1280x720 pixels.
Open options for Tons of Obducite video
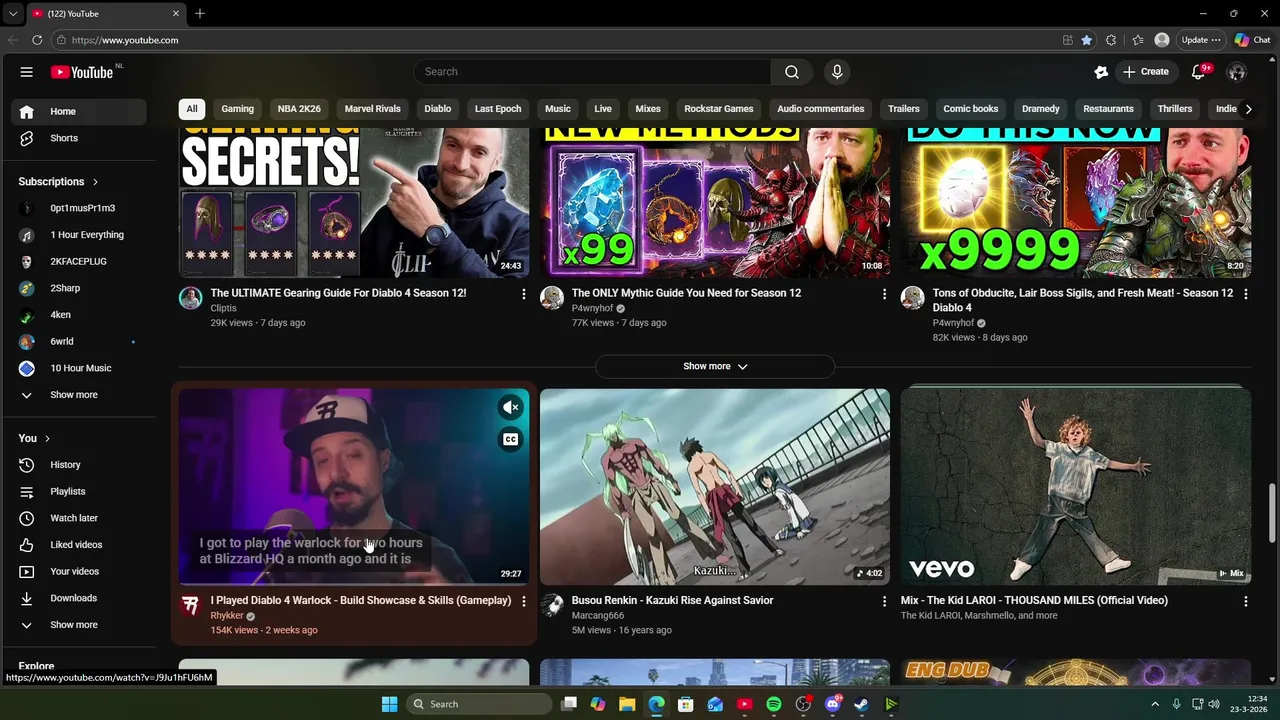[1245, 294]
